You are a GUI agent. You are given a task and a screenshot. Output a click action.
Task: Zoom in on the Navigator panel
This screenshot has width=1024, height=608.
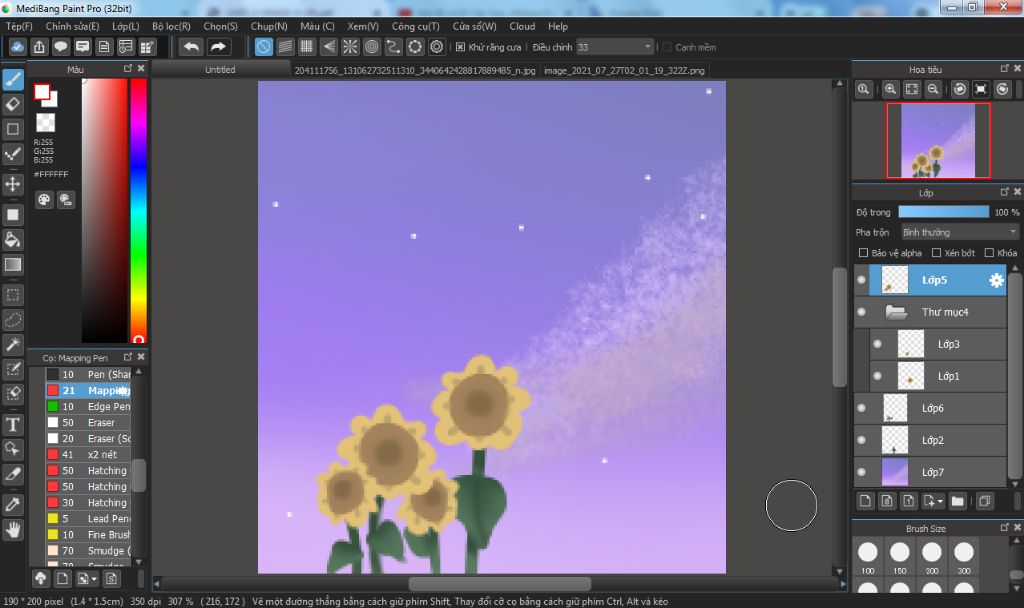[x=890, y=89]
